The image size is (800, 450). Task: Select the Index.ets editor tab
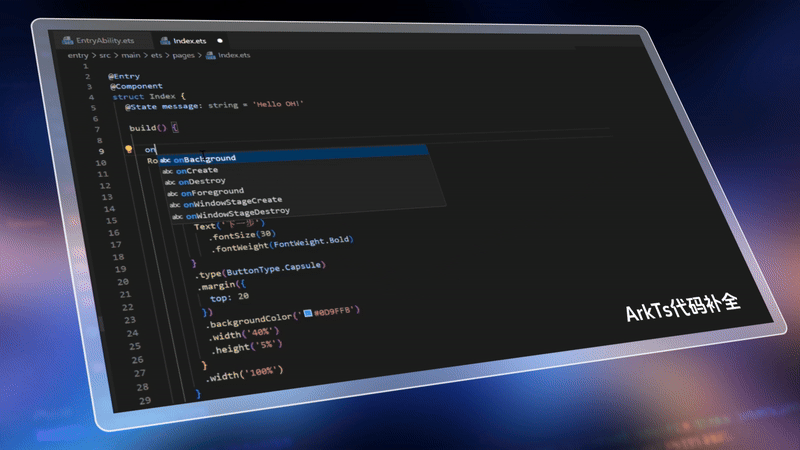(191, 41)
